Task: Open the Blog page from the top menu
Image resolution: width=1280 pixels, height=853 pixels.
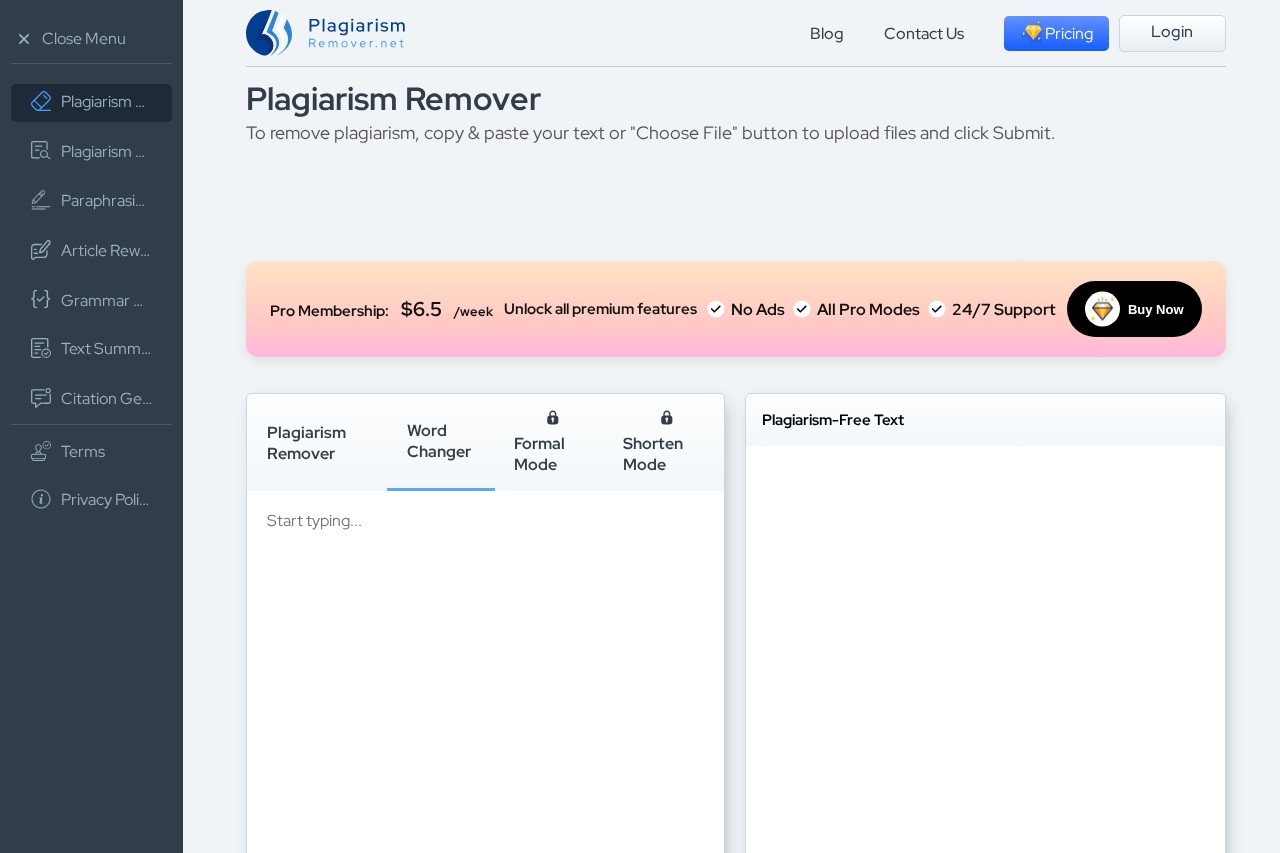Action: coord(826,33)
